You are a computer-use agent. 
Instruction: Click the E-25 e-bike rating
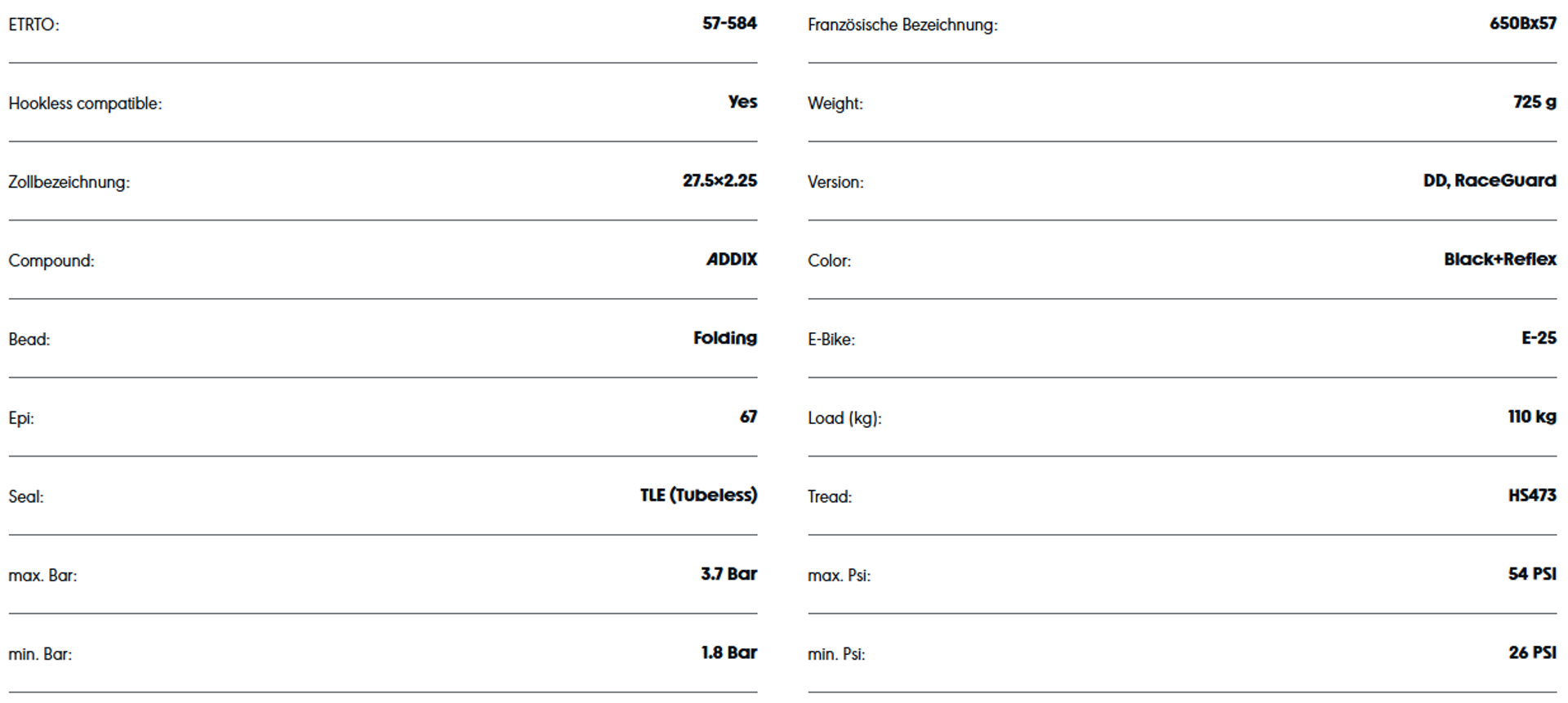point(1539,338)
